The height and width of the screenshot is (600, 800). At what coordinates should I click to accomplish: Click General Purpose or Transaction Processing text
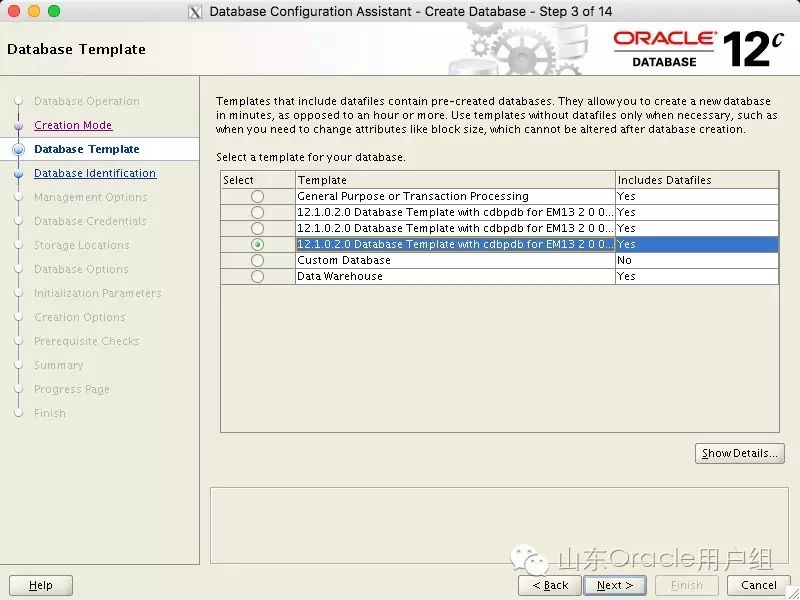pyautogui.click(x=413, y=196)
